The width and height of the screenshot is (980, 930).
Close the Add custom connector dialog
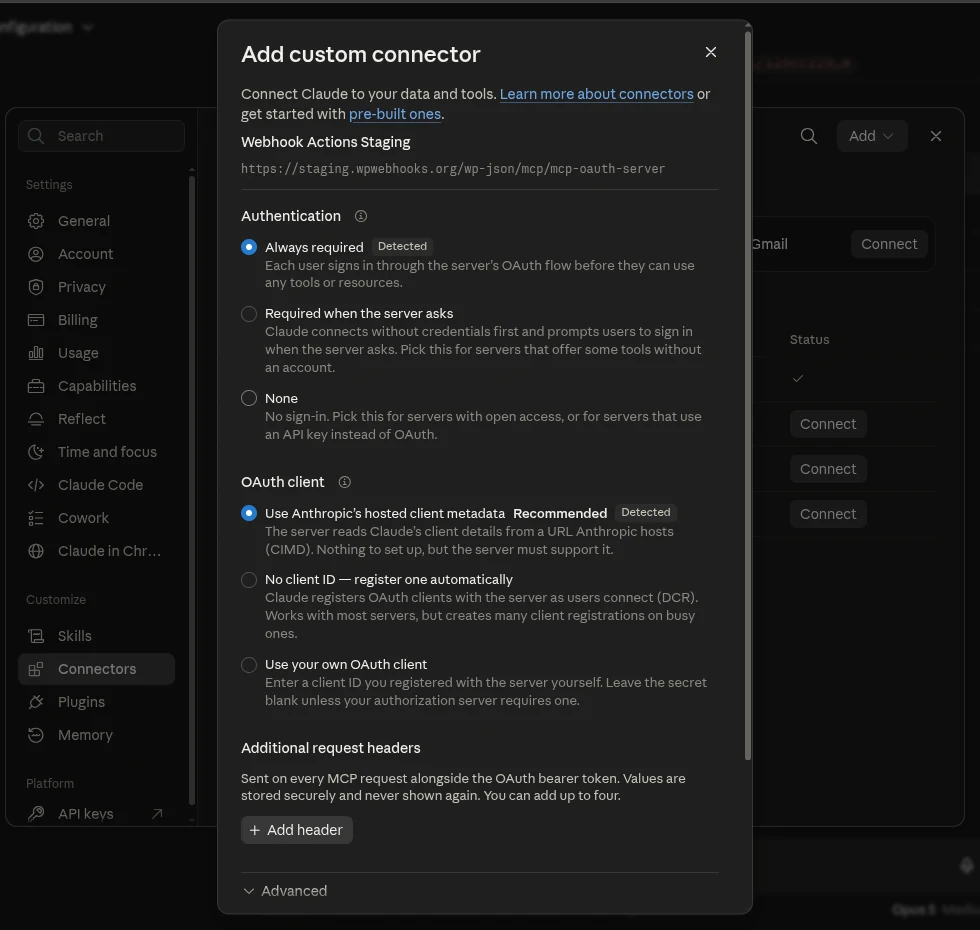711,52
